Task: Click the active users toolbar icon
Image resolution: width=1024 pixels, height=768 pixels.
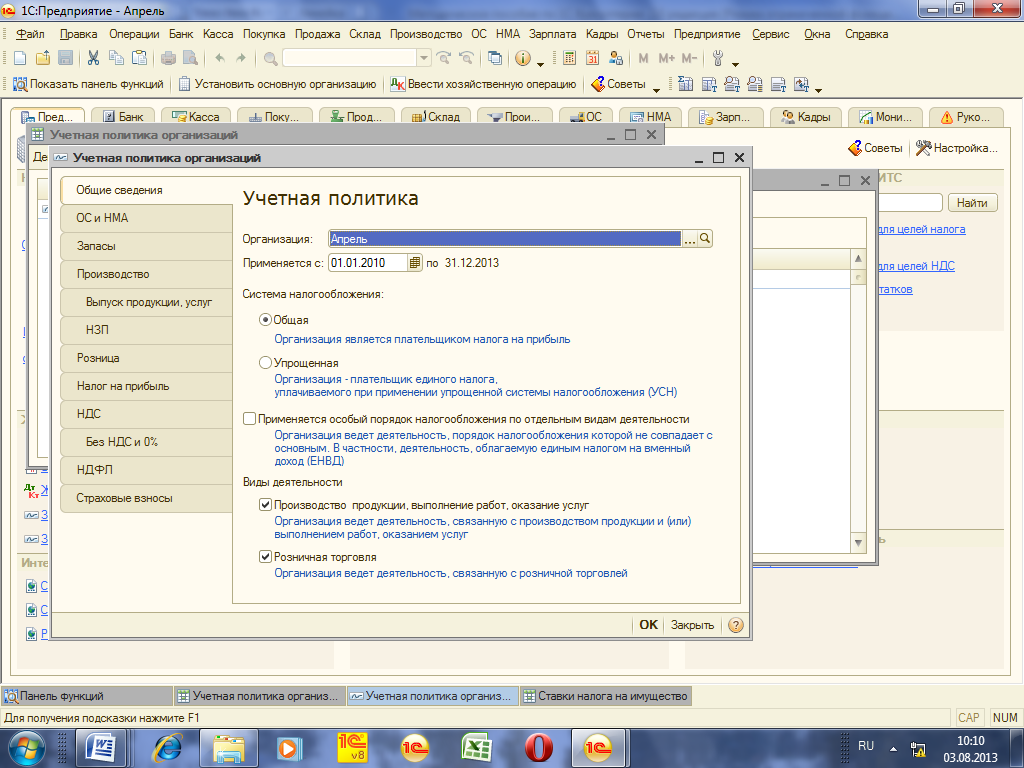Action: 615,58
